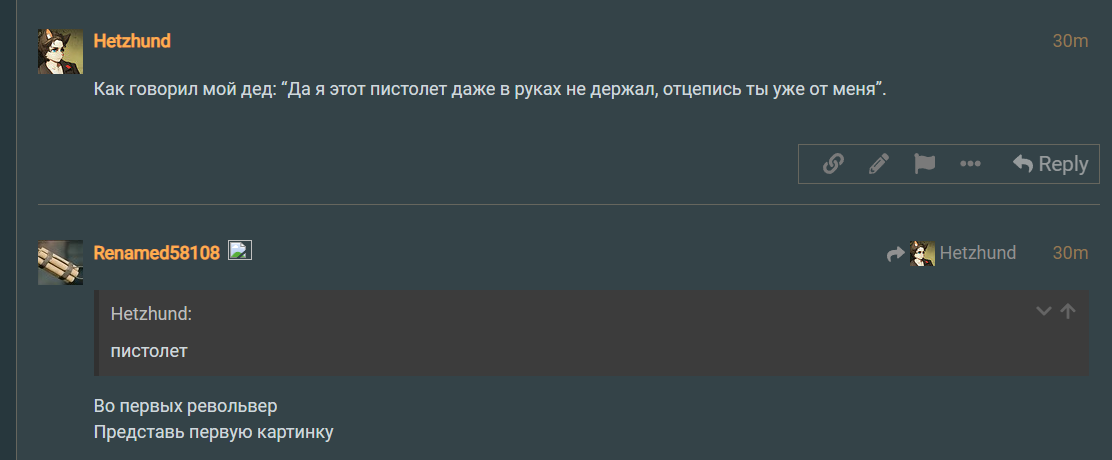
Task: Open Hetzhund name in reply-to indicator
Action: (978, 253)
